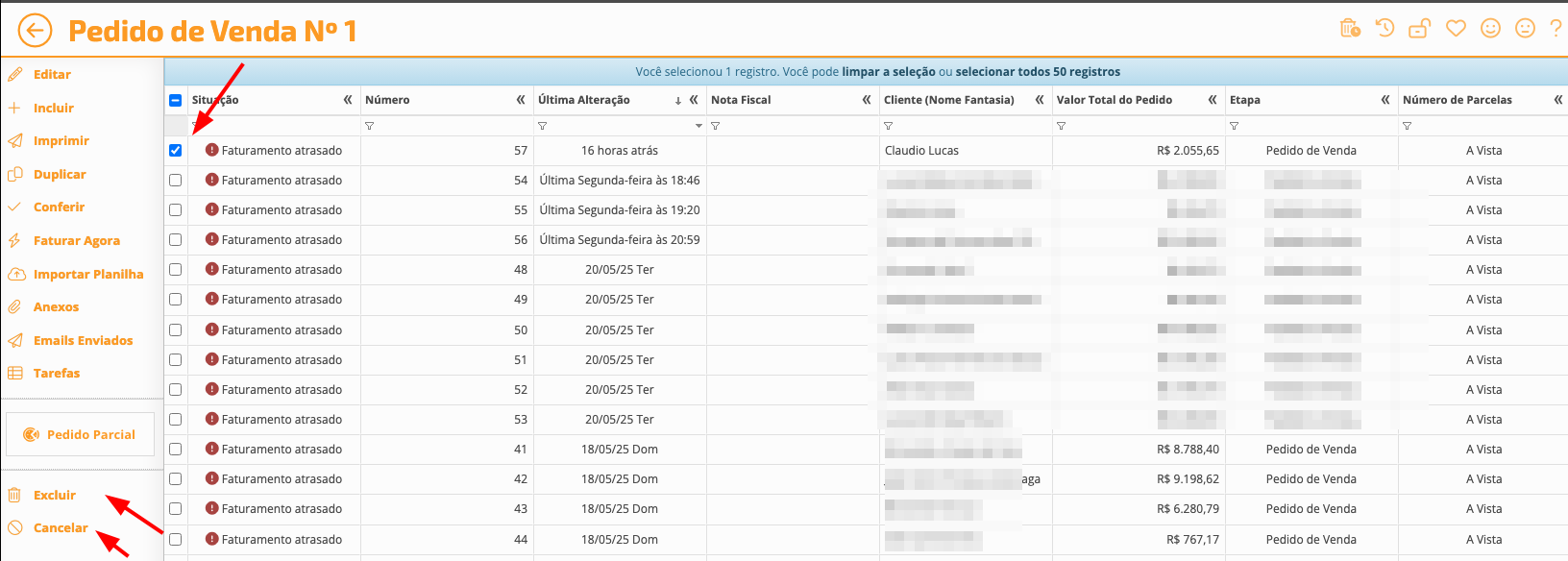Collapse the Etapa column with its chevron
This screenshot has width=1568, height=561.
1385,100
